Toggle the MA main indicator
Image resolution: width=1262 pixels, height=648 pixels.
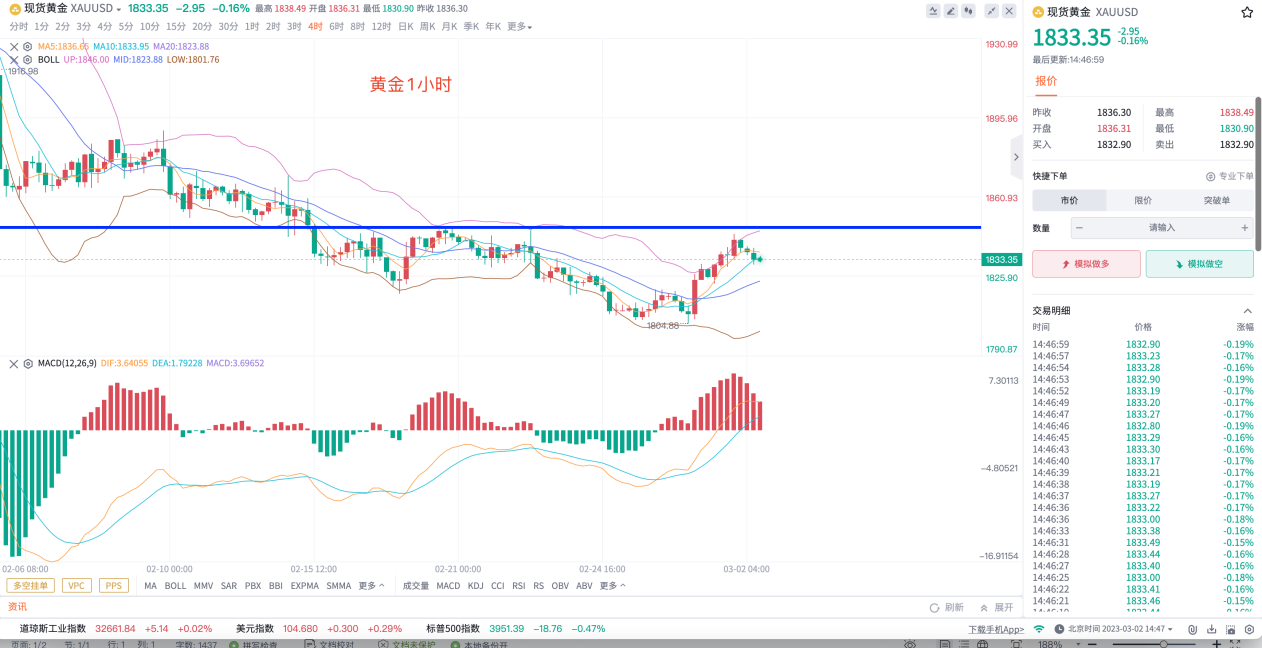[150, 585]
